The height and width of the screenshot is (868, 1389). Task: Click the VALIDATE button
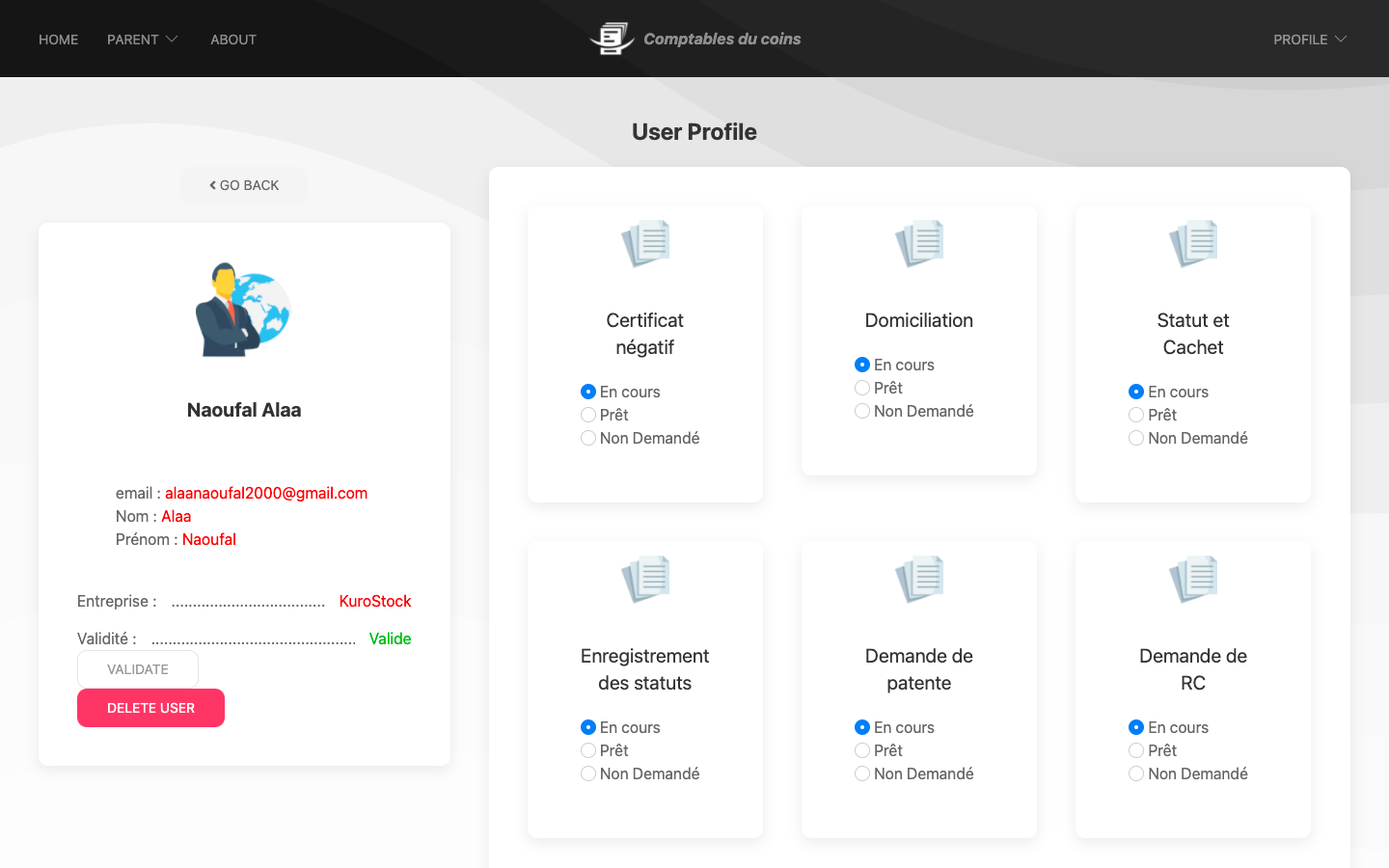(137, 668)
